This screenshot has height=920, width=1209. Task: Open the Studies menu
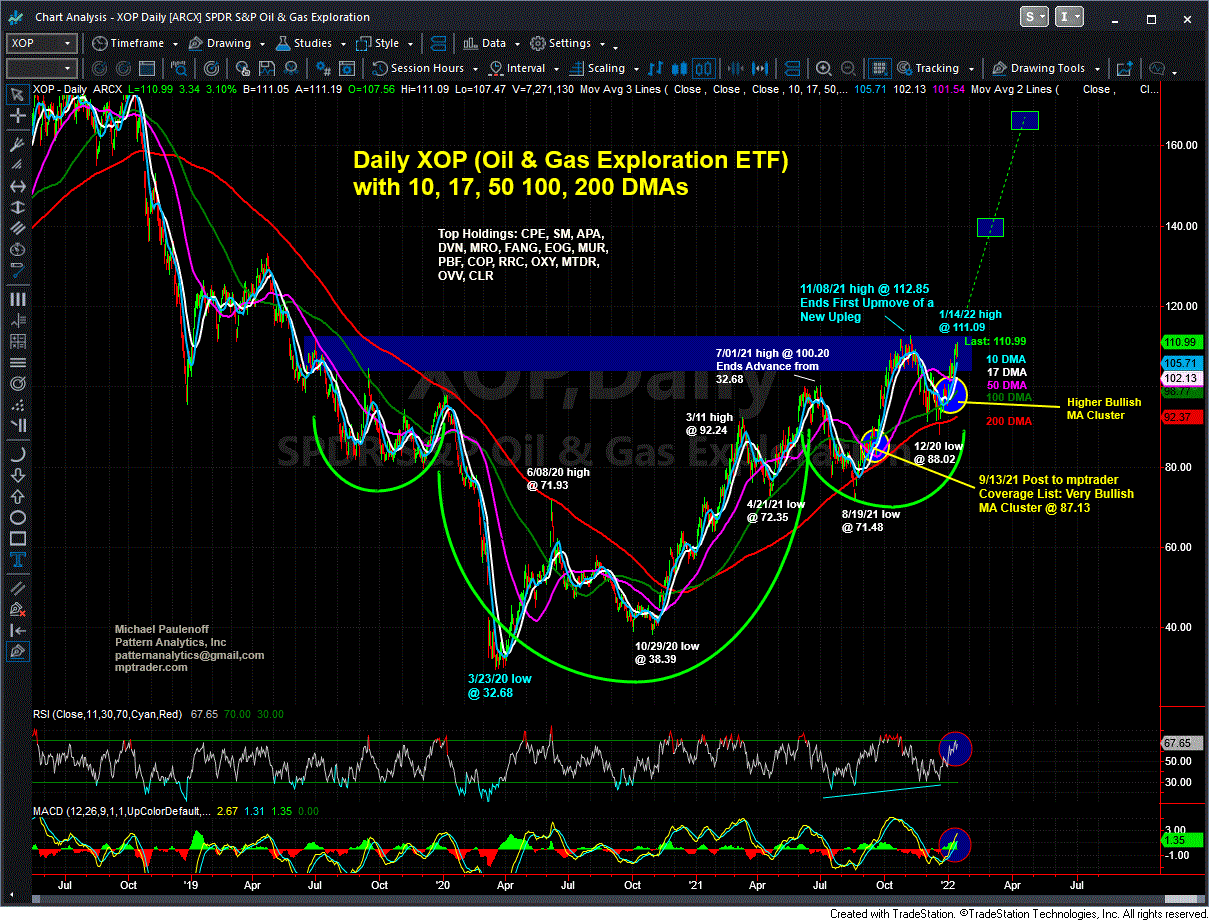314,43
